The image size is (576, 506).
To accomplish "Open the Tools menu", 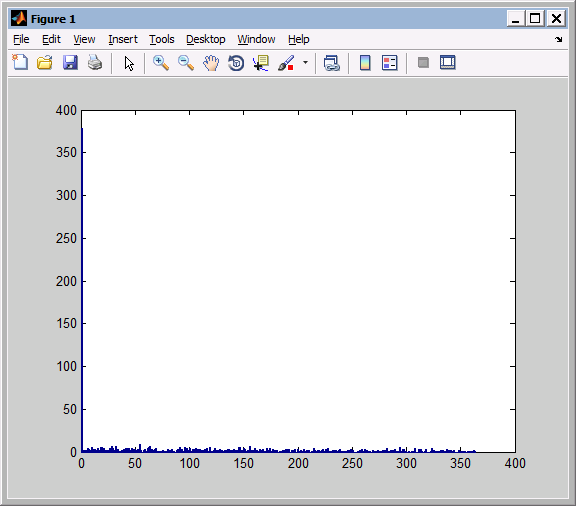I will click(x=162, y=39).
